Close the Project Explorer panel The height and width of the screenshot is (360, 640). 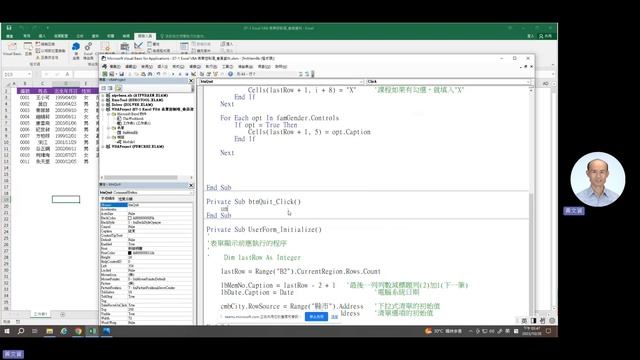[191, 81]
